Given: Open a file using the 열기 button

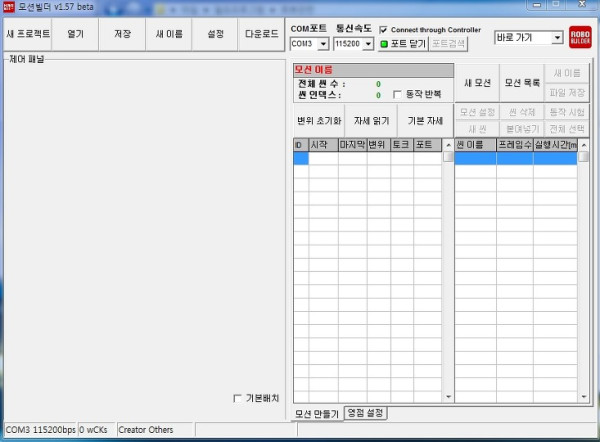Looking at the screenshot, I should (75, 34).
